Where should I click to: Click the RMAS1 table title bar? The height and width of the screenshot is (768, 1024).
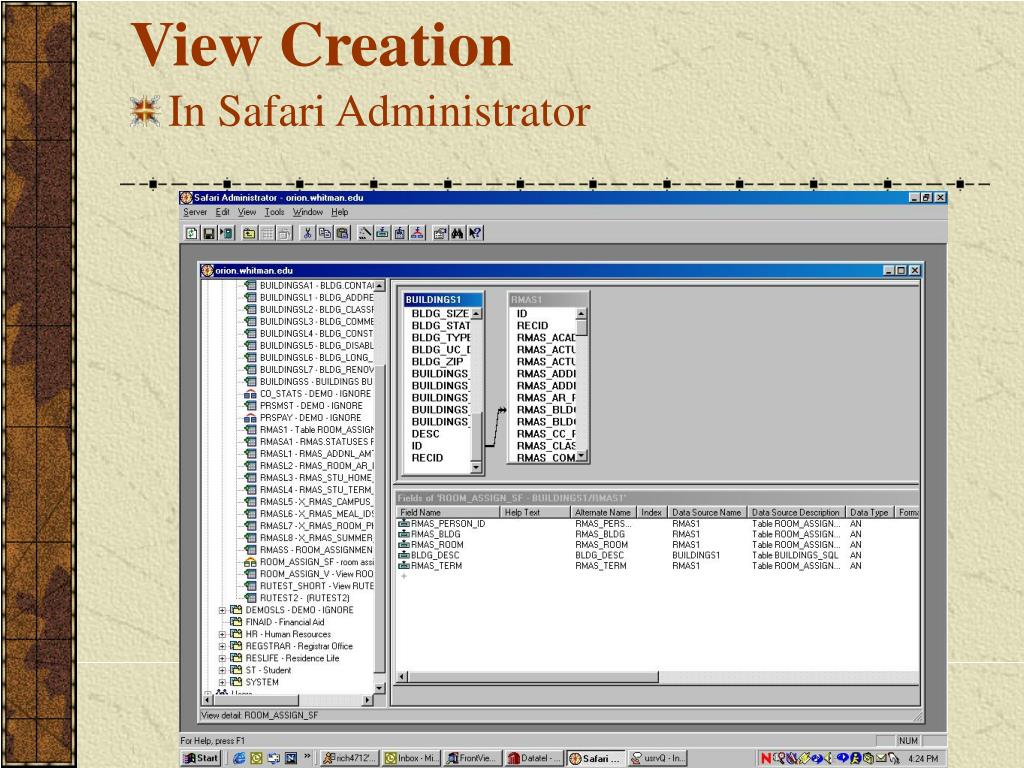(x=548, y=300)
